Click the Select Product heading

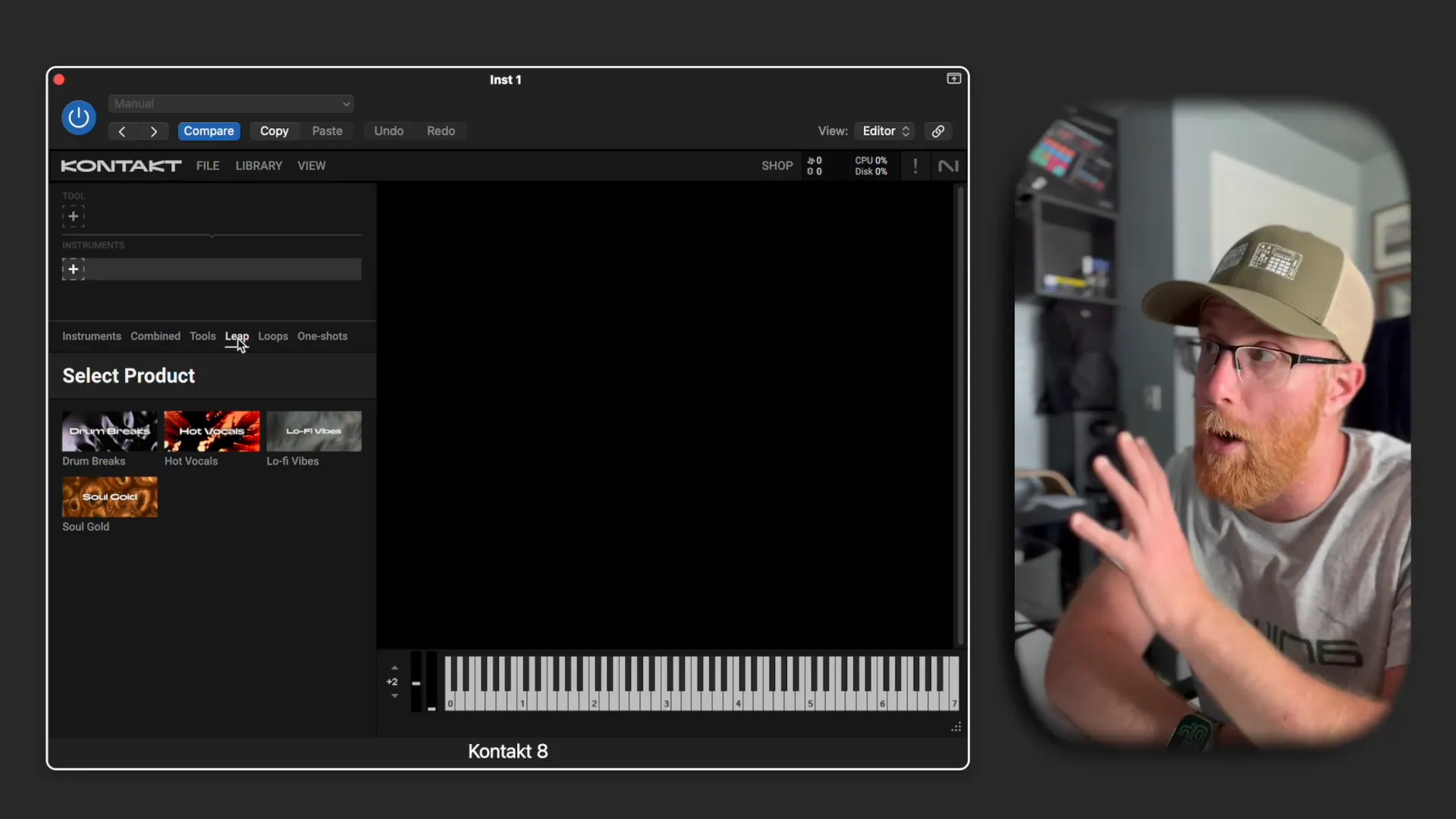click(129, 376)
